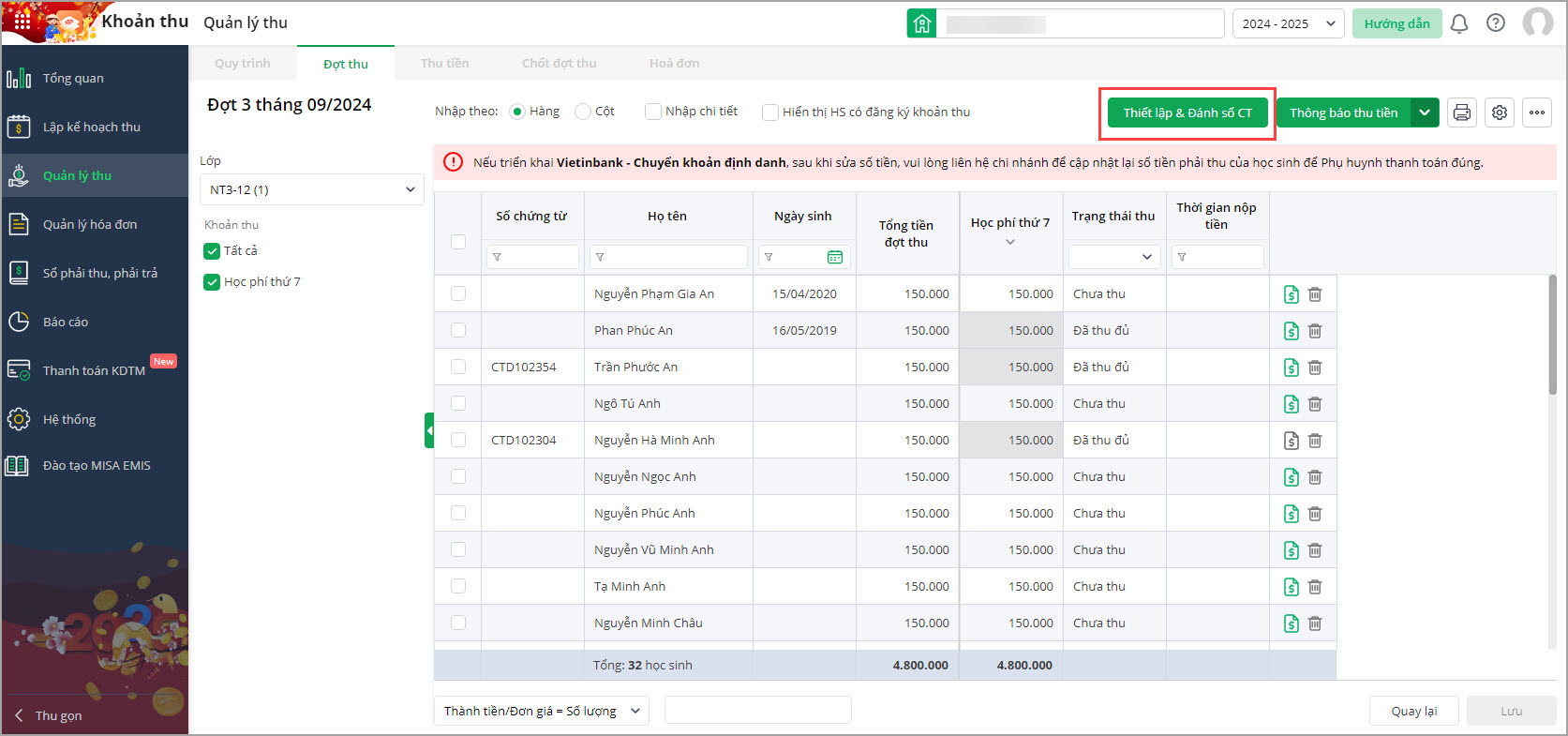1568x736 pixels.
Task: Click the Hướng dẫn button
Action: [1397, 23]
